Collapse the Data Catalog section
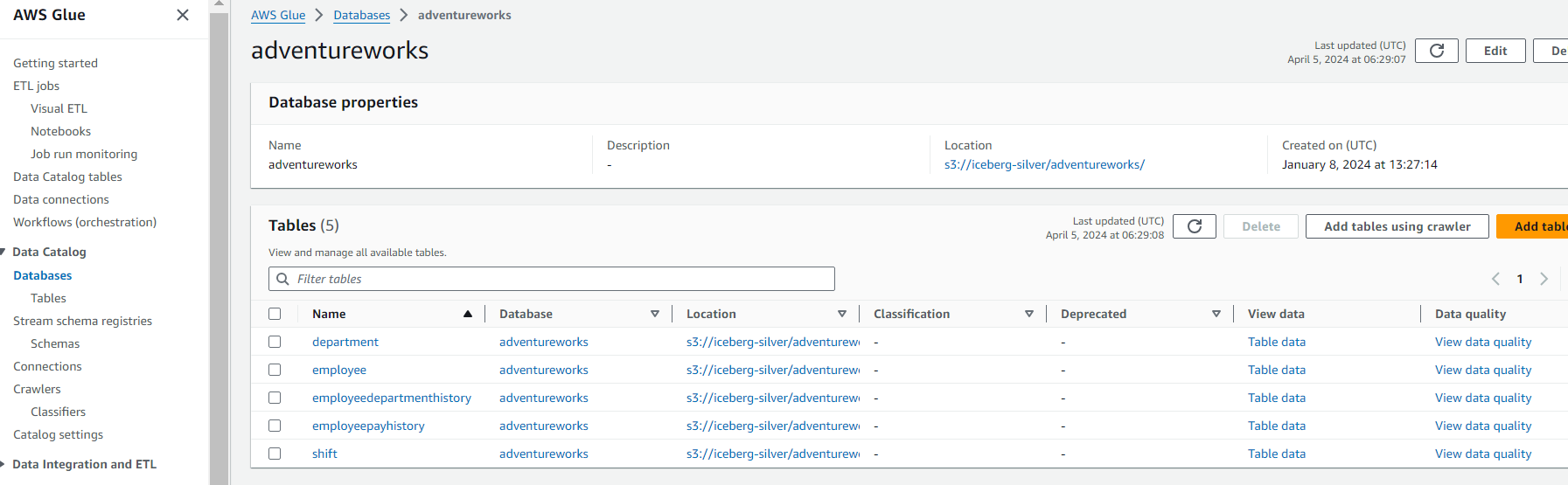Image resolution: width=1568 pixels, height=485 pixels. (3, 252)
